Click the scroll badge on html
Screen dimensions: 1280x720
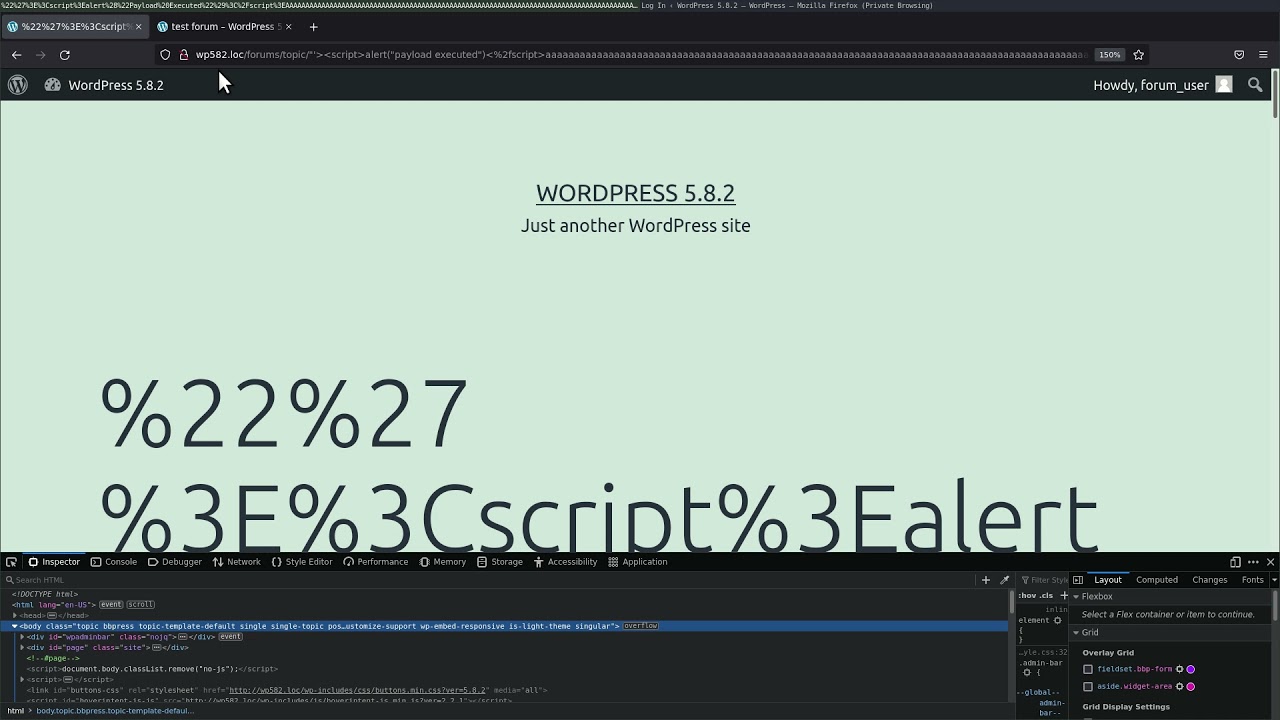pyautogui.click(x=140, y=605)
